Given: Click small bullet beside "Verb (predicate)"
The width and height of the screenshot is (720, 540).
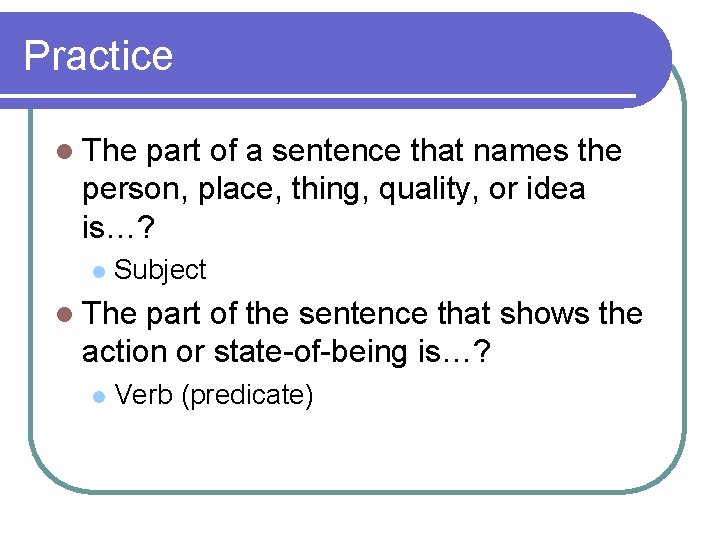Looking at the screenshot, I should coord(97,396).
